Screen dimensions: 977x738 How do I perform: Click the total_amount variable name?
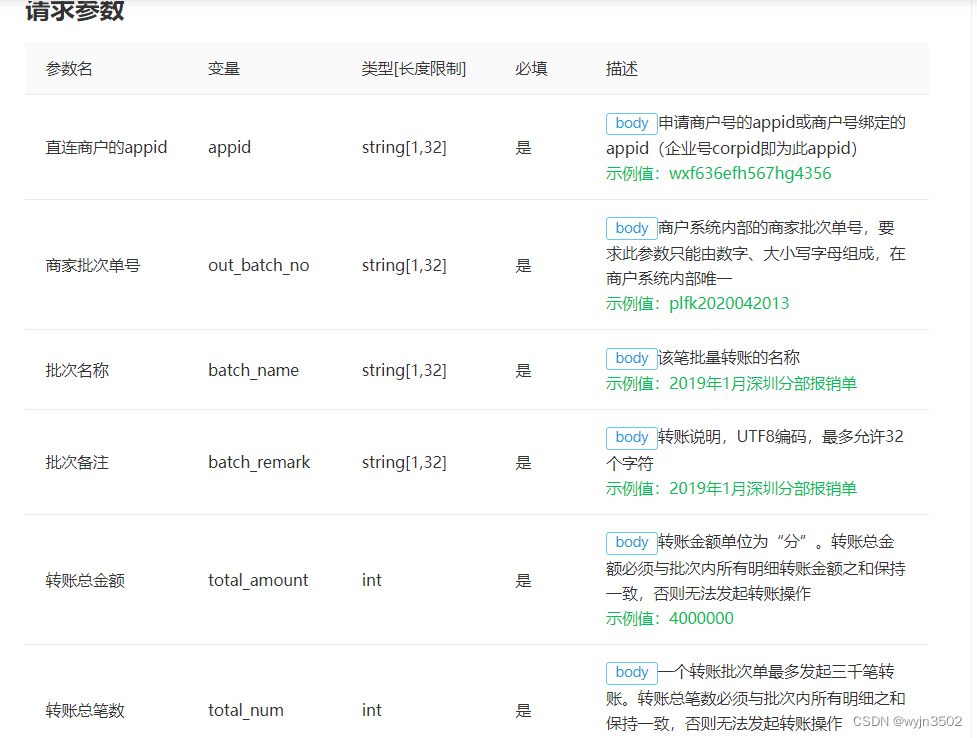tap(258, 580)
